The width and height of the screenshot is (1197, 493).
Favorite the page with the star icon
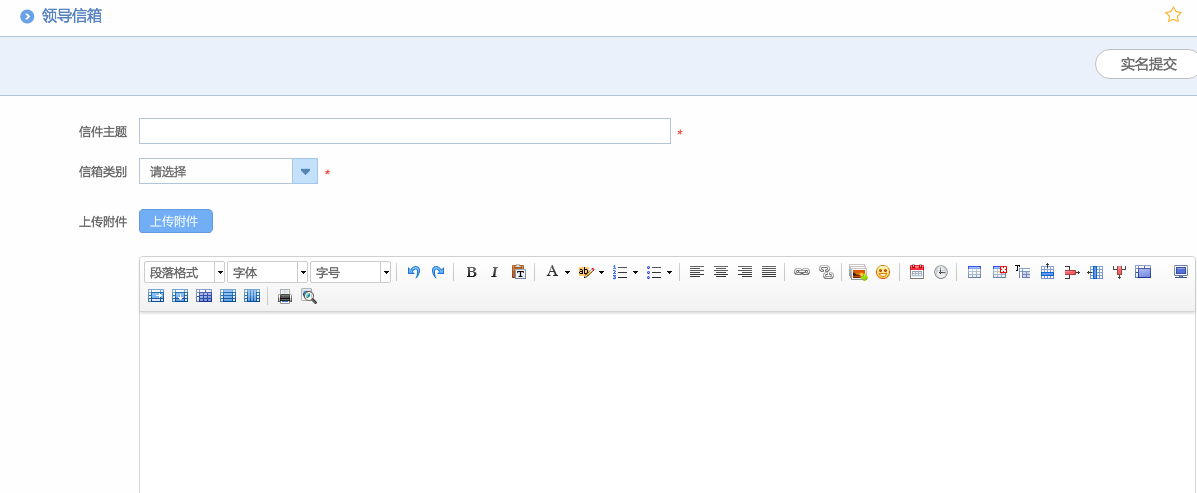(x=1173, y=15)
